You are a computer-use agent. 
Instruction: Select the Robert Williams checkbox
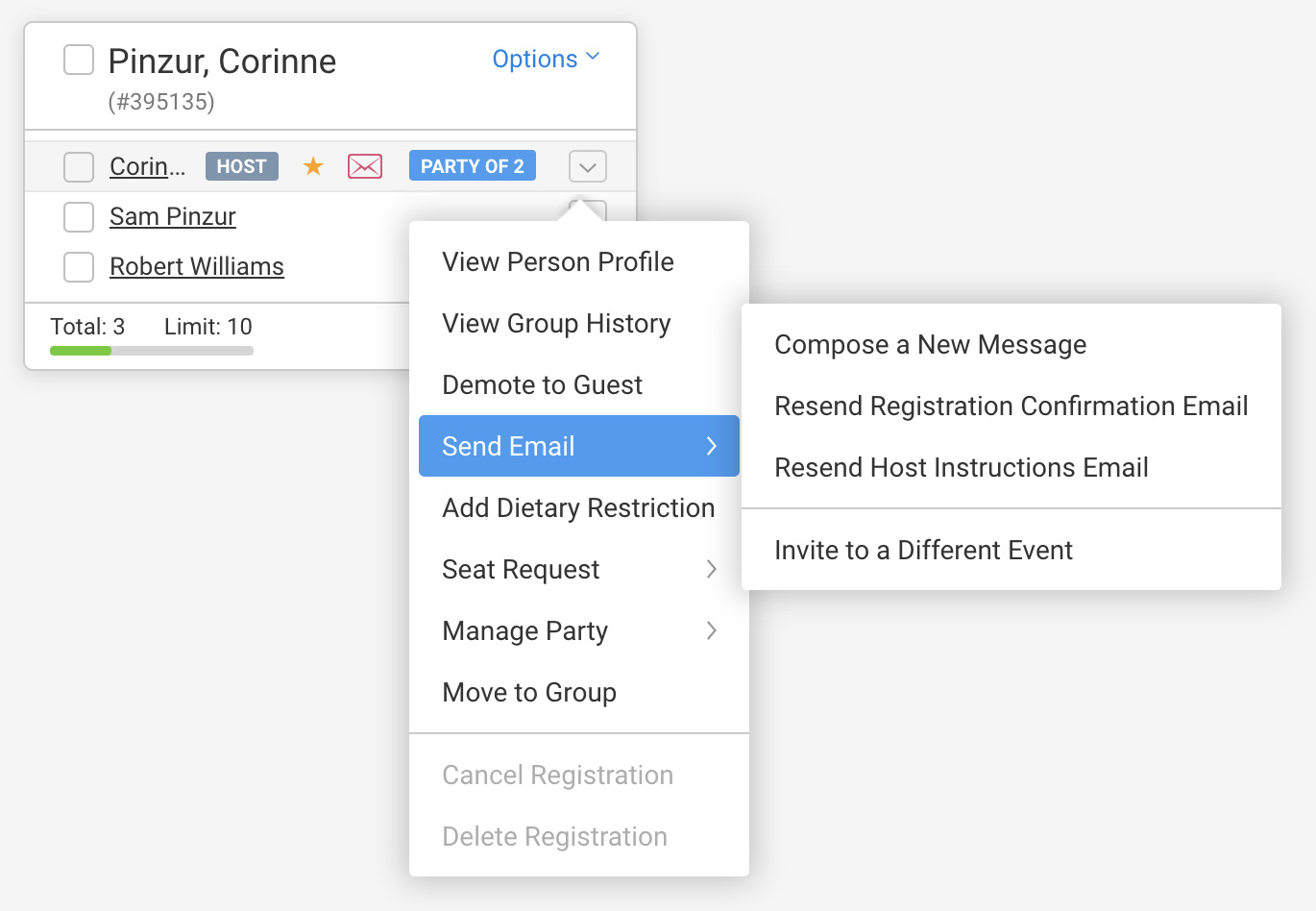point(79,267)
